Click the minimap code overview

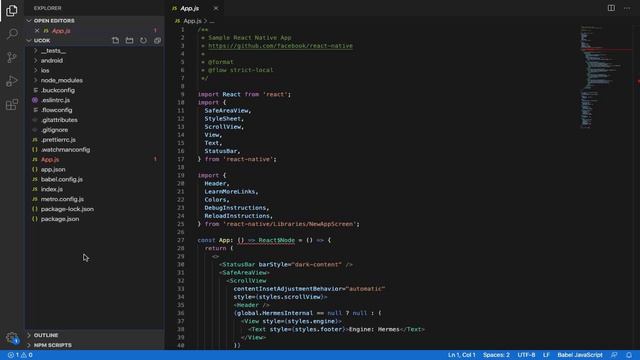pos(606,78)
